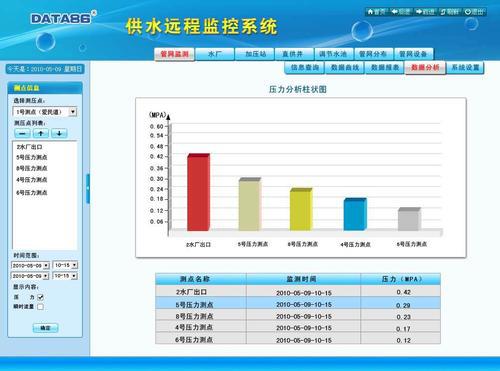The height and width of the screenshot is (371, 500).
Task: Select 5号压力测点 in the measuring point list
Action: click(32, 157)
